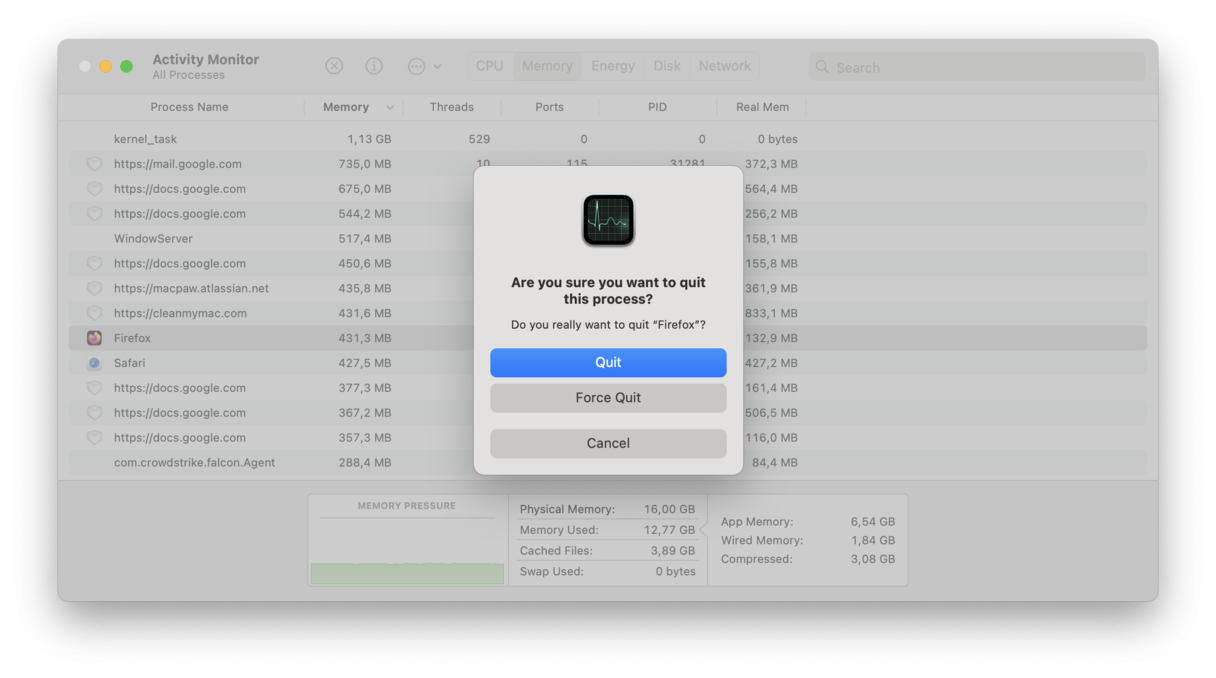Click the Activity Monitor icon in the dialog
Screen dimensions: 1216x678
coord(608,219)
